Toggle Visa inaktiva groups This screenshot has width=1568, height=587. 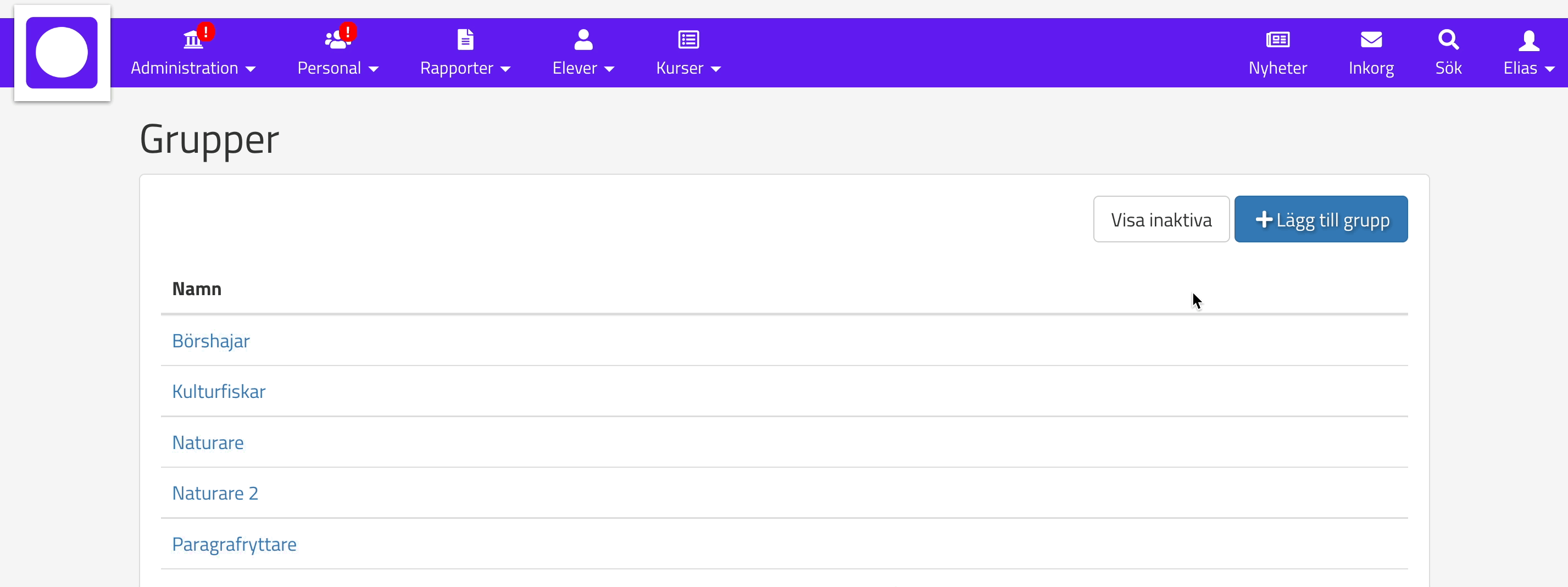click(1161, 219)
